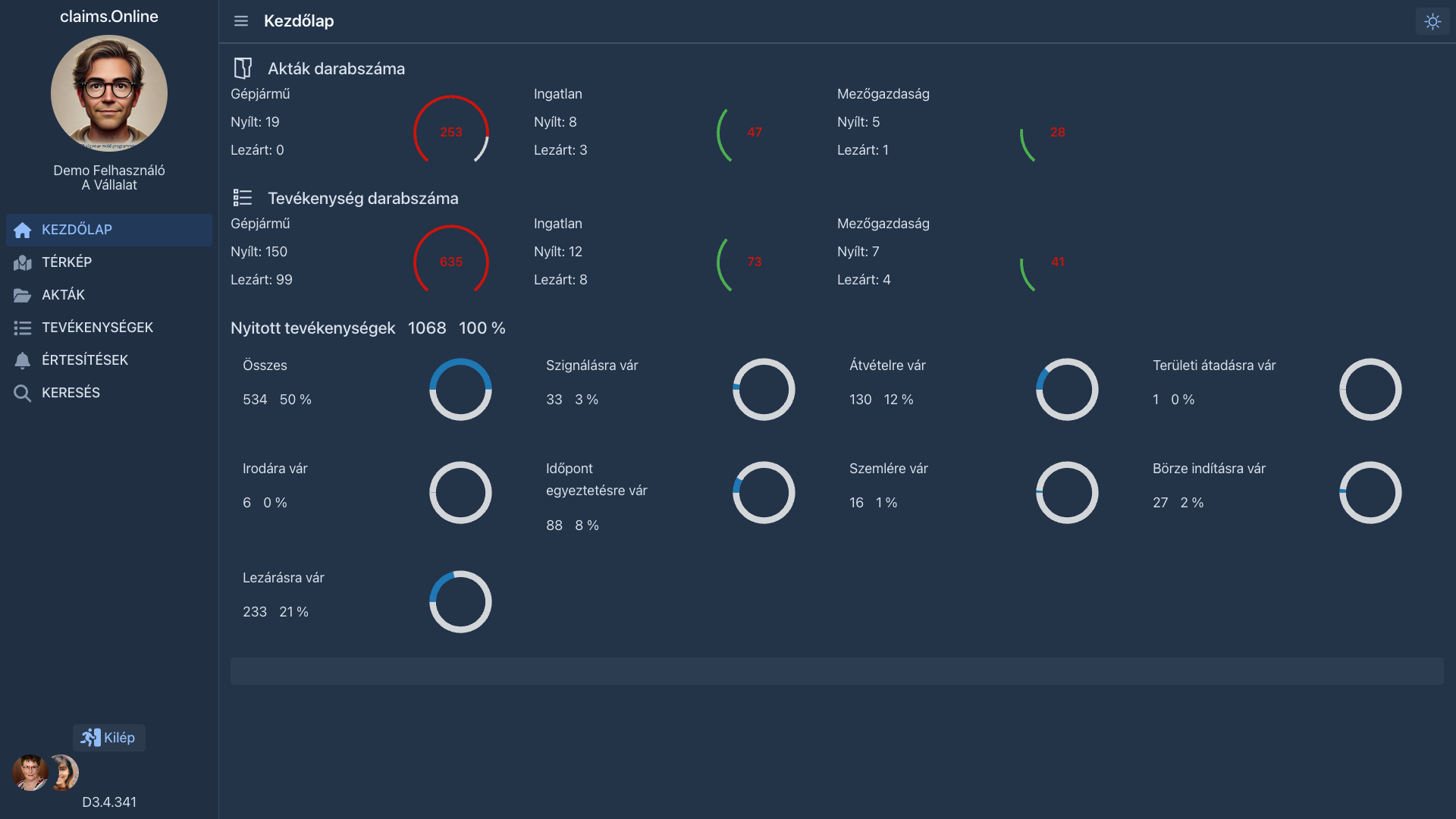Click red Gépjármű gauge showing 253

451,132
